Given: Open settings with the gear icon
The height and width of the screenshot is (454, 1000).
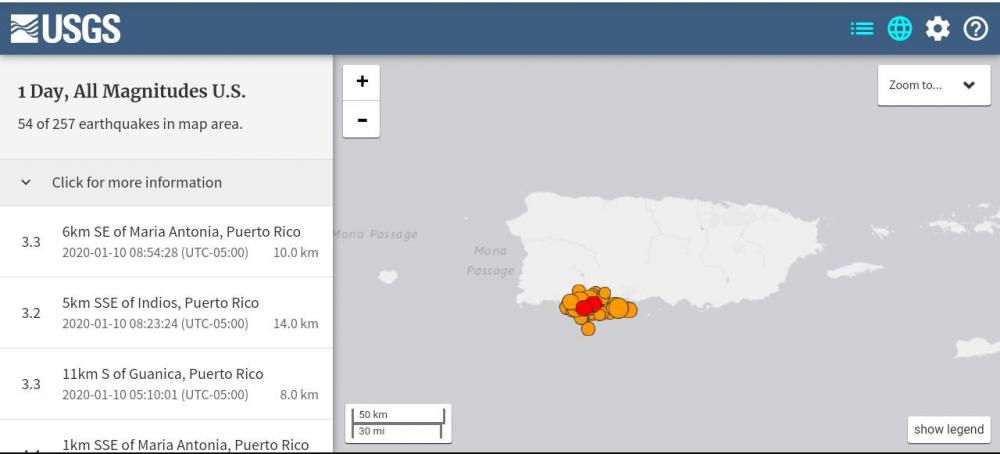Looking at the screenshot, I should pyautogui.click(x=937, y=29).
